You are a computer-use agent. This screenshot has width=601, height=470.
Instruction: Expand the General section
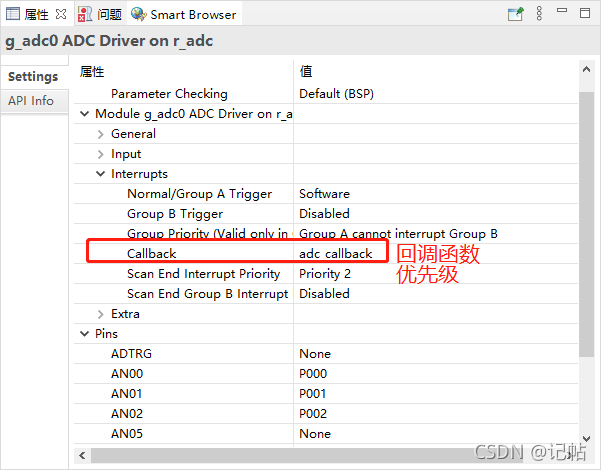[x=100, y=134]
